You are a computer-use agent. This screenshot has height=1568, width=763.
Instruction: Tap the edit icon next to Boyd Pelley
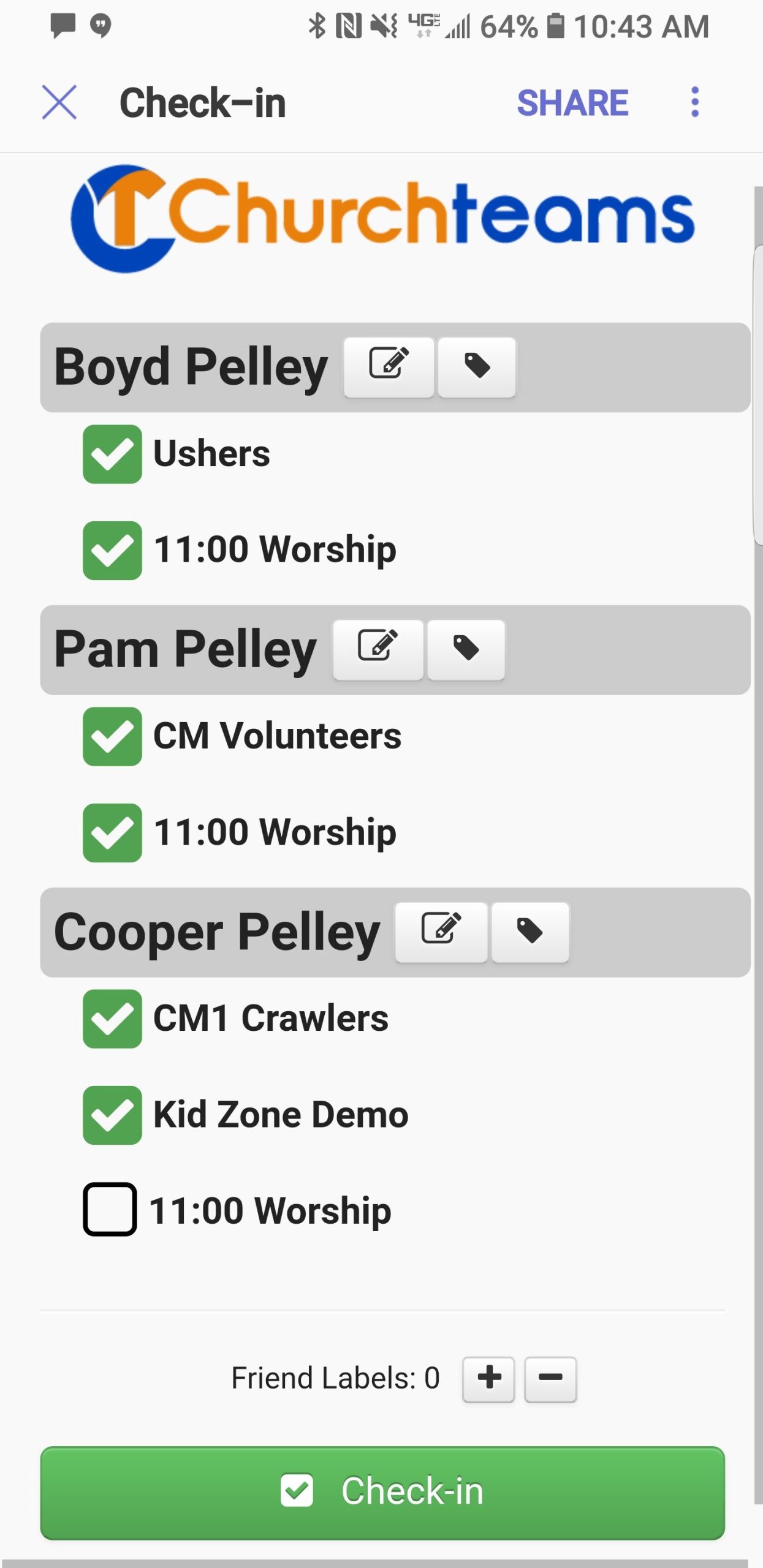coord(389,367)
